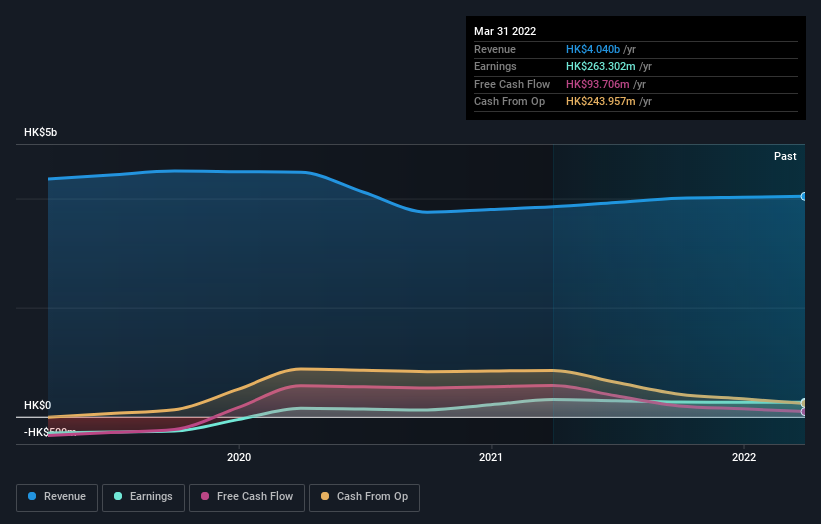The width and height of the screenshot is (821, 524).
Task: Click the Revenue row label in tooltip
Action: pyautogui.click(x=495, y=49)
